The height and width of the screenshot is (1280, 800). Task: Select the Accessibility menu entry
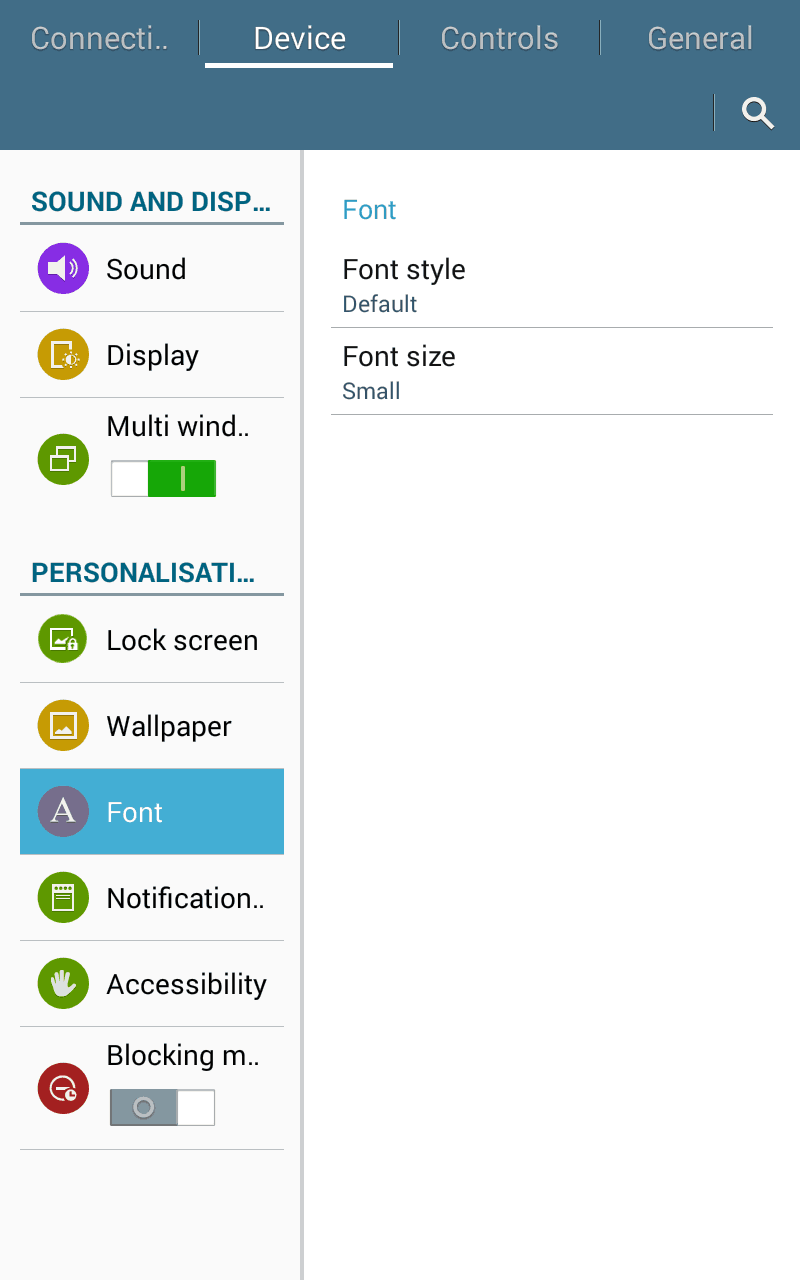[x=186, y=983]
